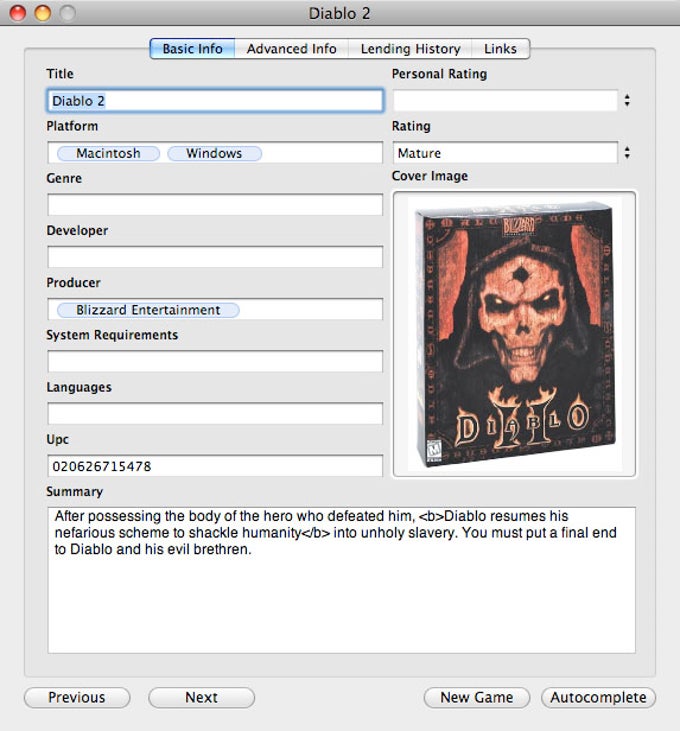
Task: Click the empty Personal Rating combo box
Action: [x=505, y=101]
